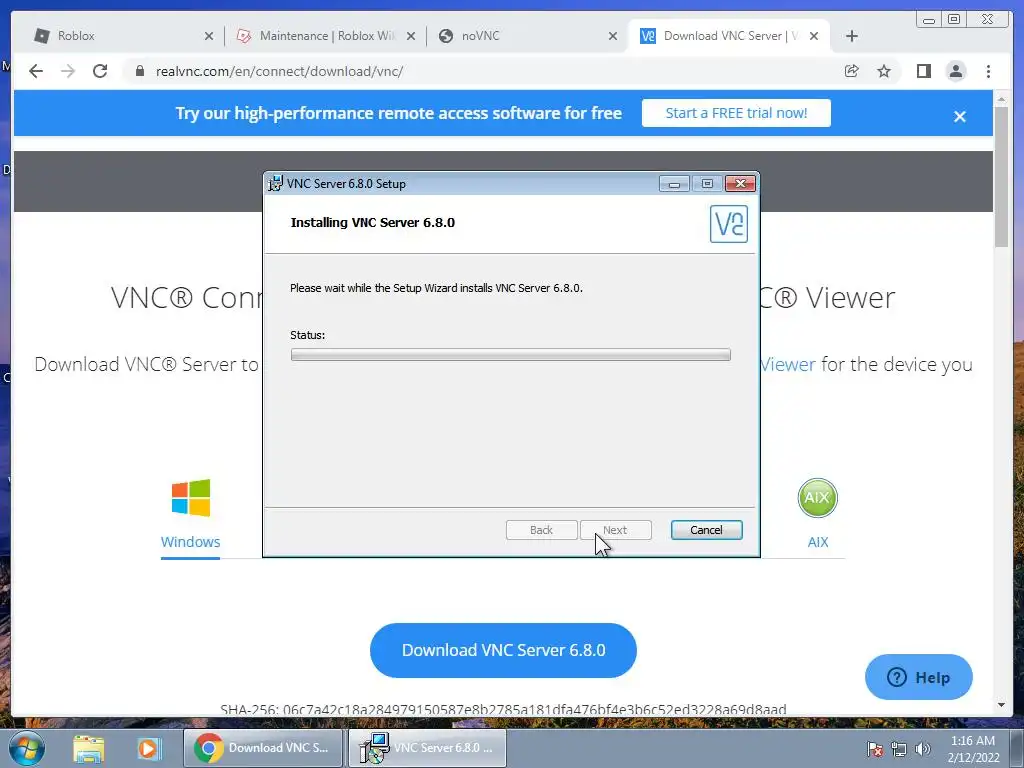The image size is (1024, 768).
Task: Click Download VNC Server 6.8.0 button
Action: [x=503, y=650]
